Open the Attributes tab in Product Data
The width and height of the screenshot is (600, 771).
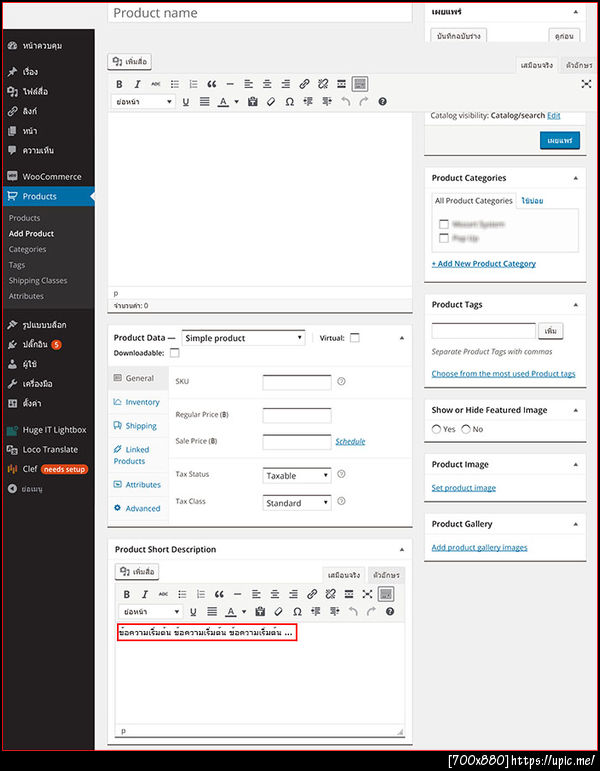point(138,485)
